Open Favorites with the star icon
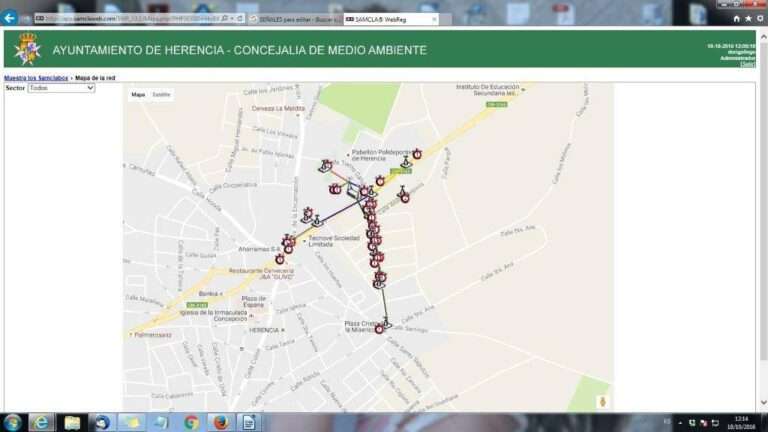The width and height of the screenshot is (768, 432). click(748, 19)
